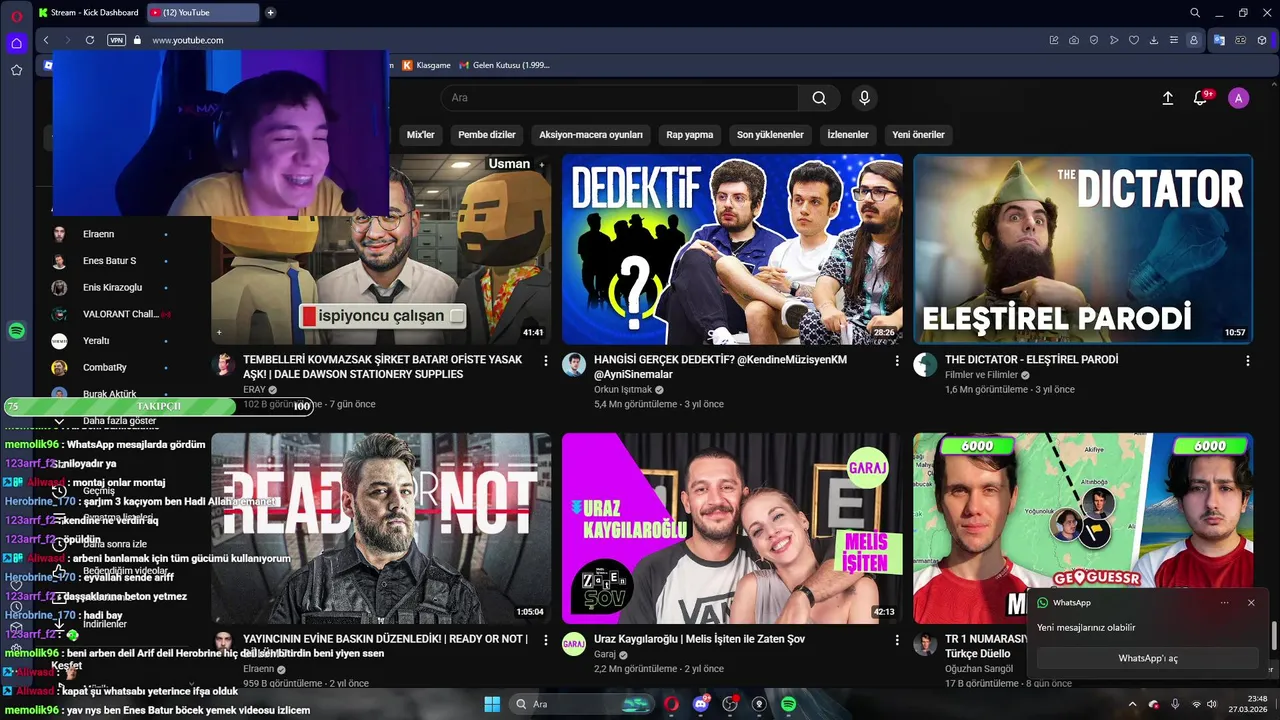Open Orkun Işıtmak channel name link
The height and width of the screenshot is (720, 1280).
coord(623,389)
